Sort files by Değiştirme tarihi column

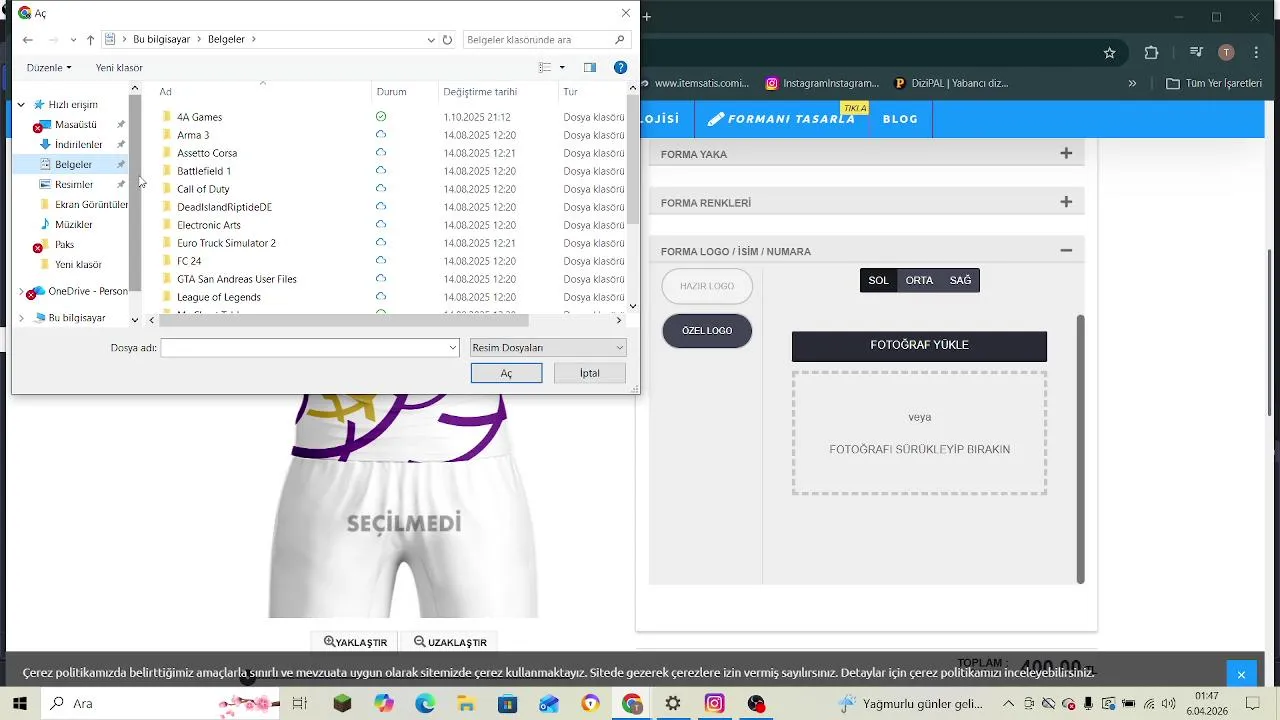[481, 92]
